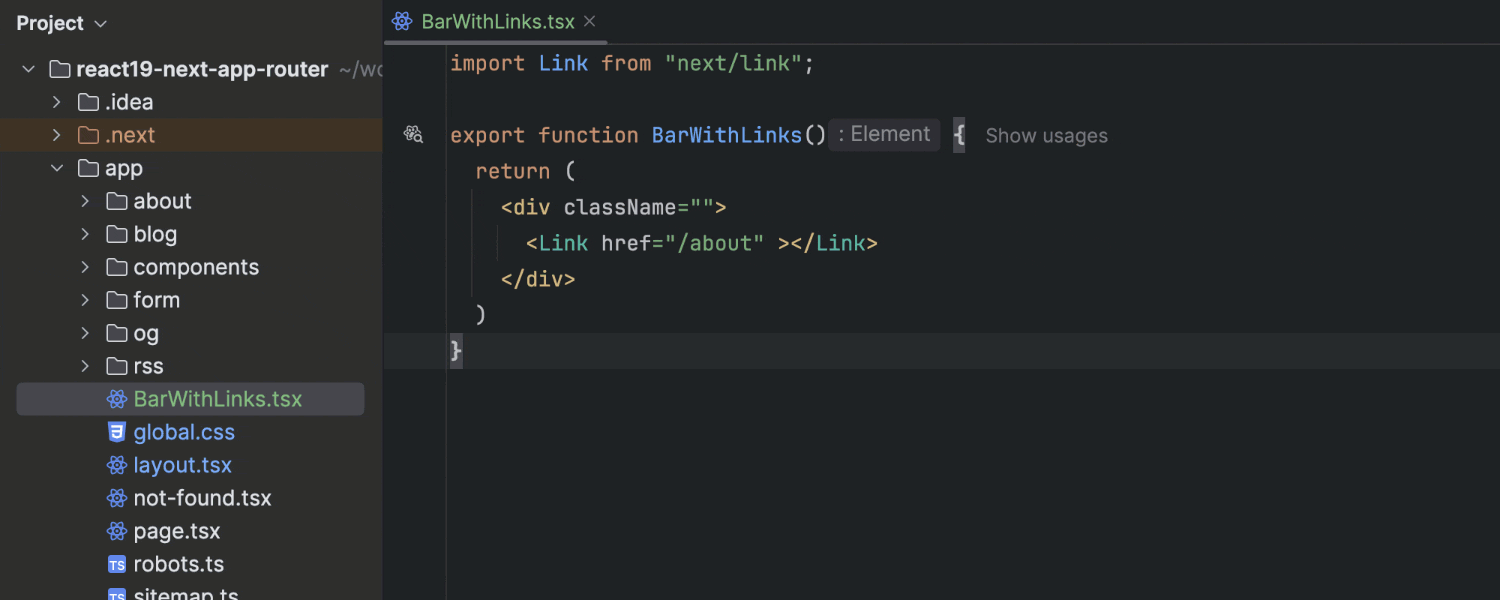Click the React icon next to not-found.tsx
This screenshot has width=1500, height=600.
(117, 498)
